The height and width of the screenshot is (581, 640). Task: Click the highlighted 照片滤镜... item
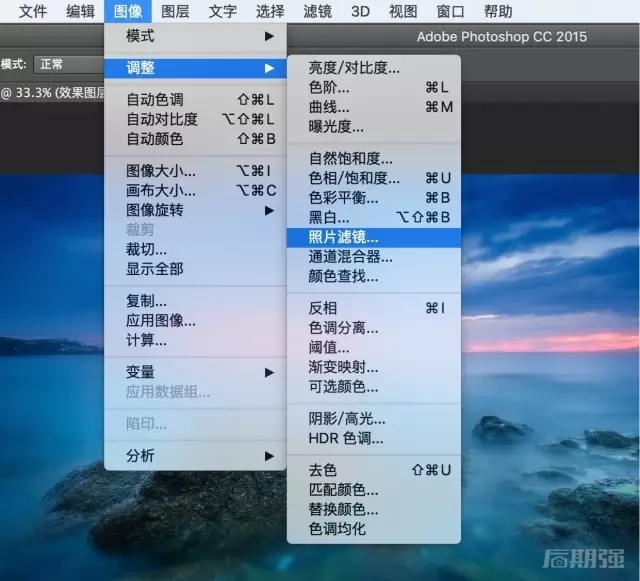tap(374, 237)
